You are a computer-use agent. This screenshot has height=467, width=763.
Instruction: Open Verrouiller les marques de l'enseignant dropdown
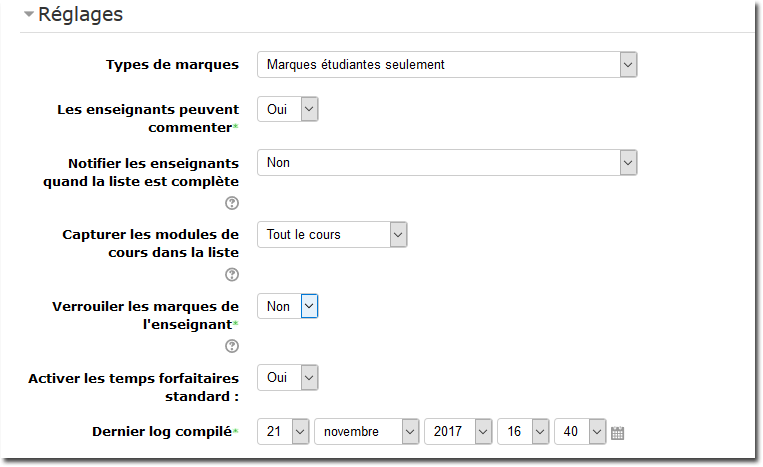pyautogui.click(x=288, y=306)
